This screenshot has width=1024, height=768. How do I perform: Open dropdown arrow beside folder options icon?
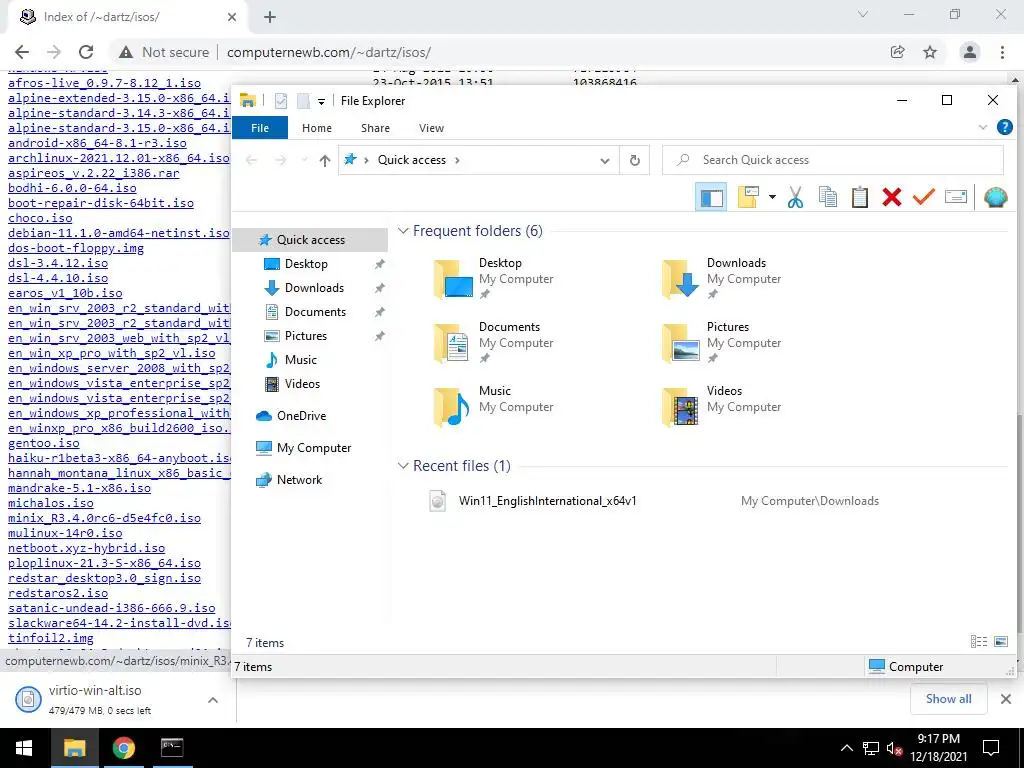pos(772,197)
